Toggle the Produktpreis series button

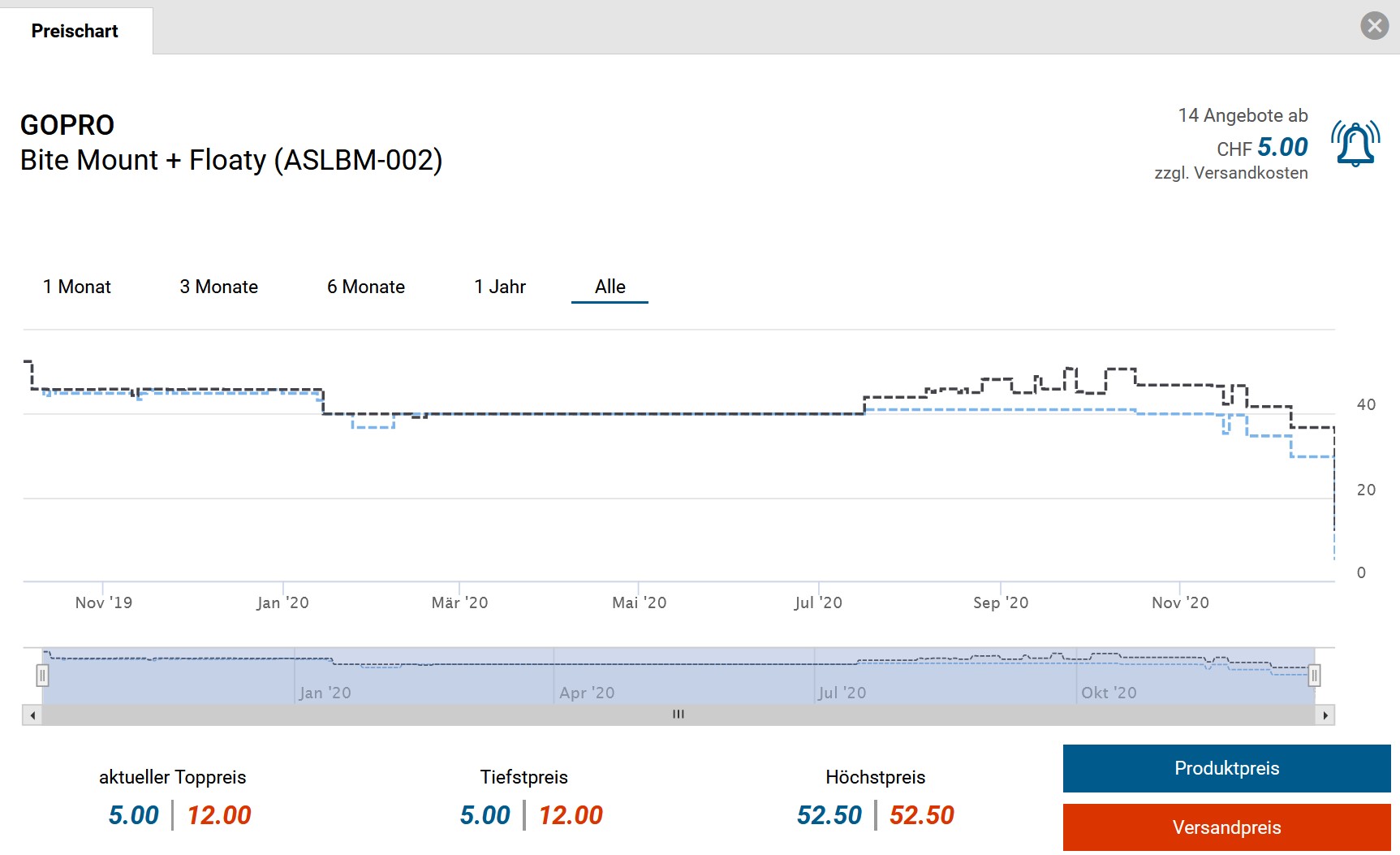[1226, 768]
